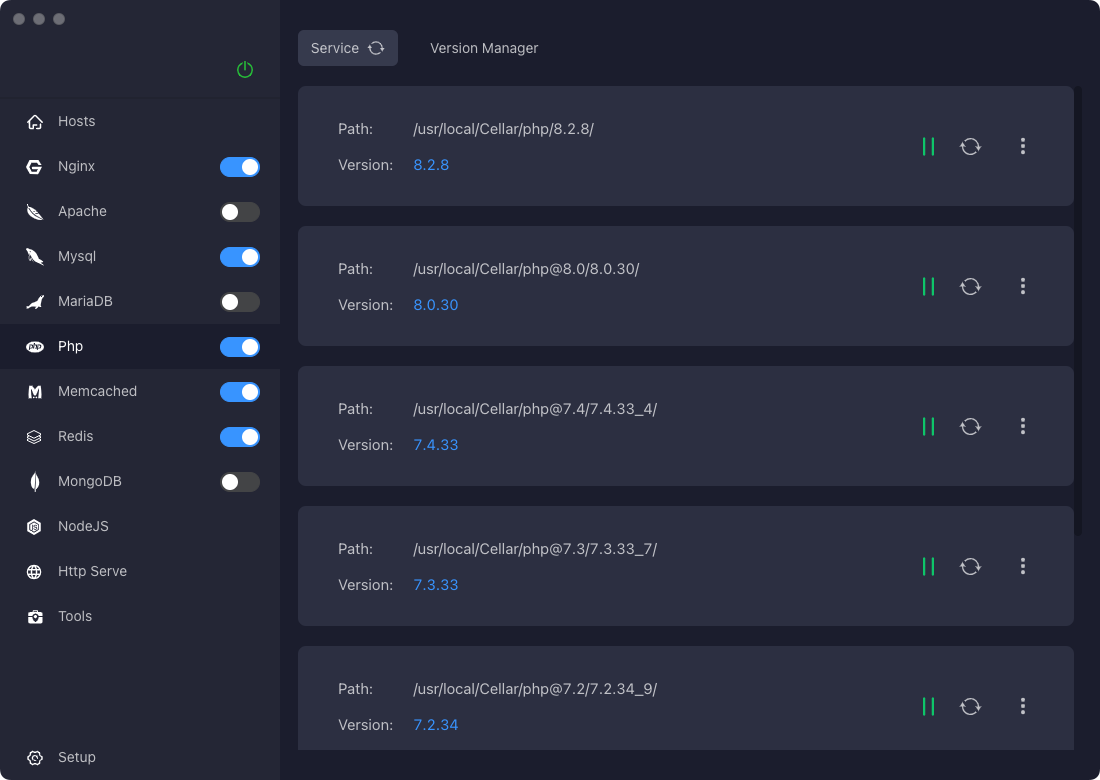Click refresh icon in Service tab
The image size is (1100, 780).
tap(377, 48)
